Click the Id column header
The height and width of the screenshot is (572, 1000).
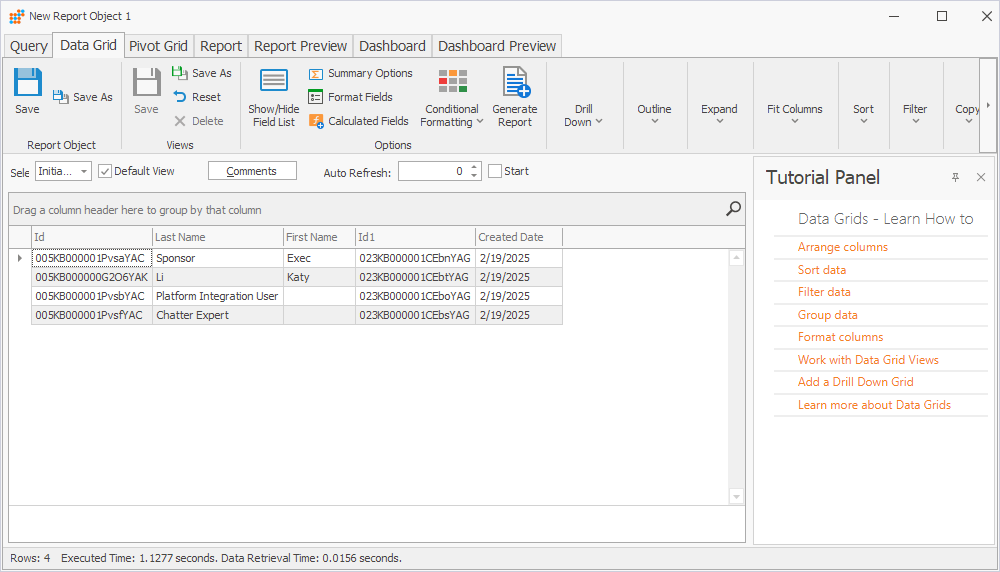pos(91,237)
